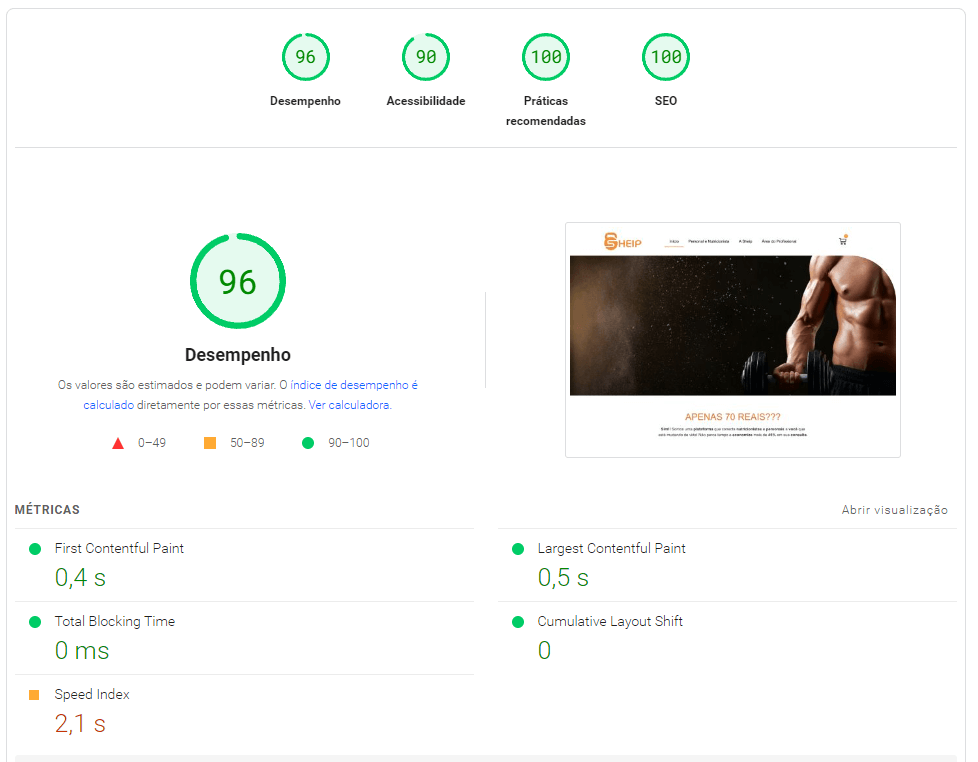This screenshot has width=978, height=762.
Task: Follow the índice de desempenho é calculado link
Action: coord(354,385)
